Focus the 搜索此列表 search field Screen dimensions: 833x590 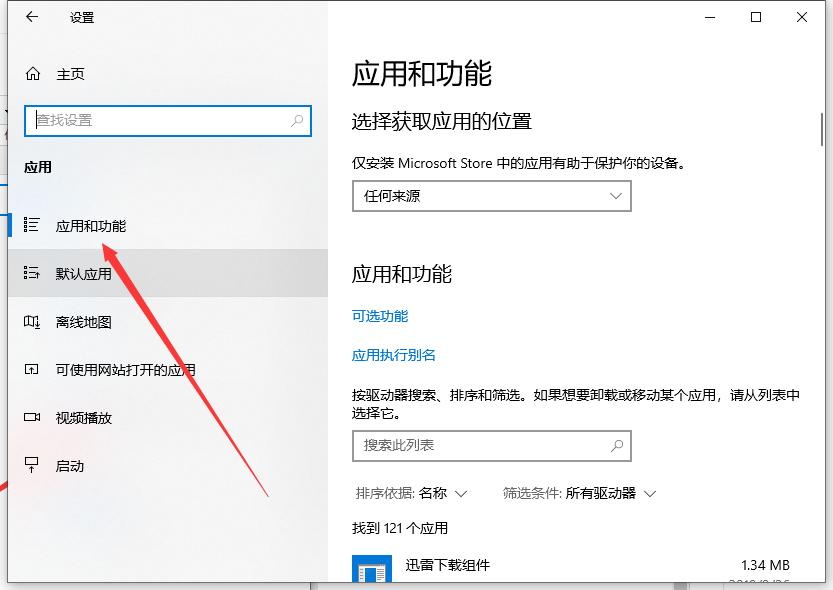[491, 446]
